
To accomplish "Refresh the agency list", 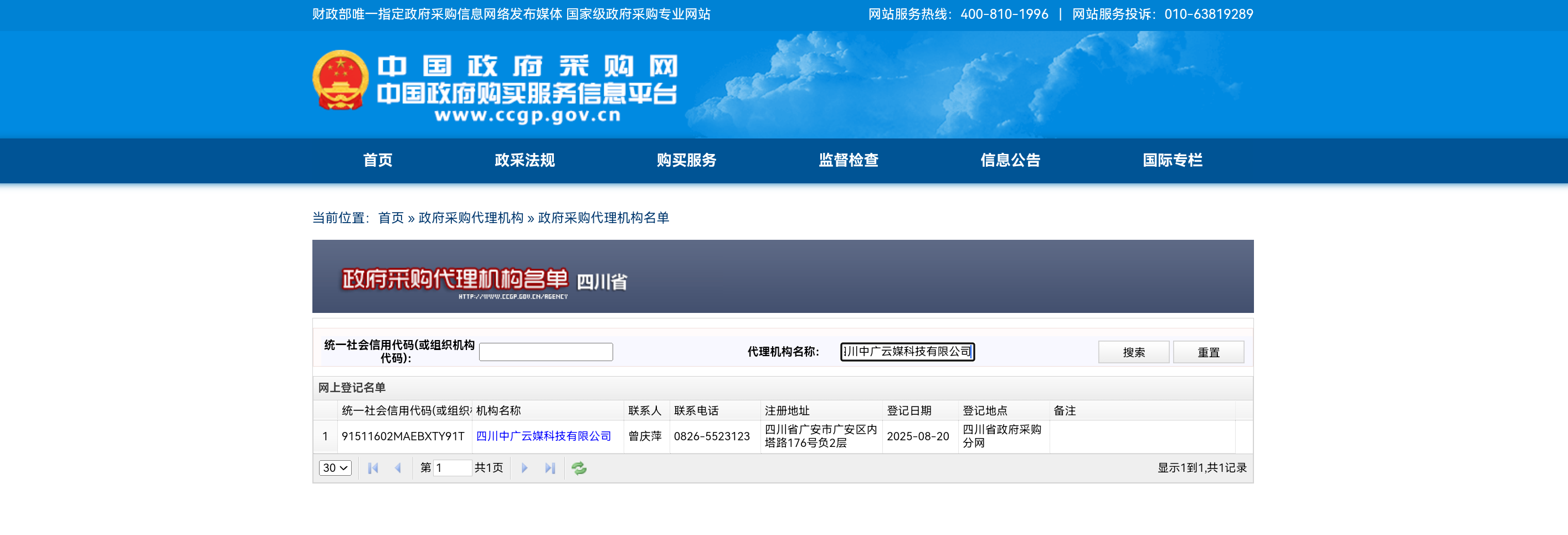I will 579,467.
